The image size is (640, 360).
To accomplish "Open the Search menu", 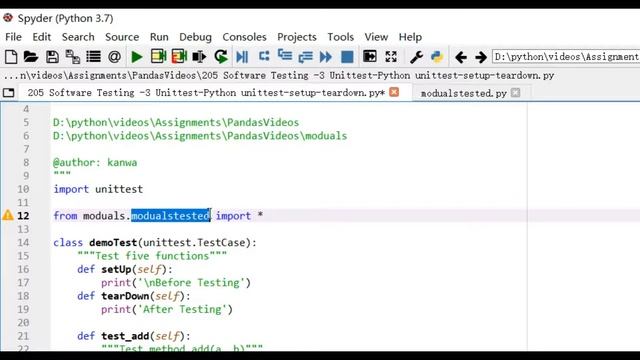I will pos(78,37).
